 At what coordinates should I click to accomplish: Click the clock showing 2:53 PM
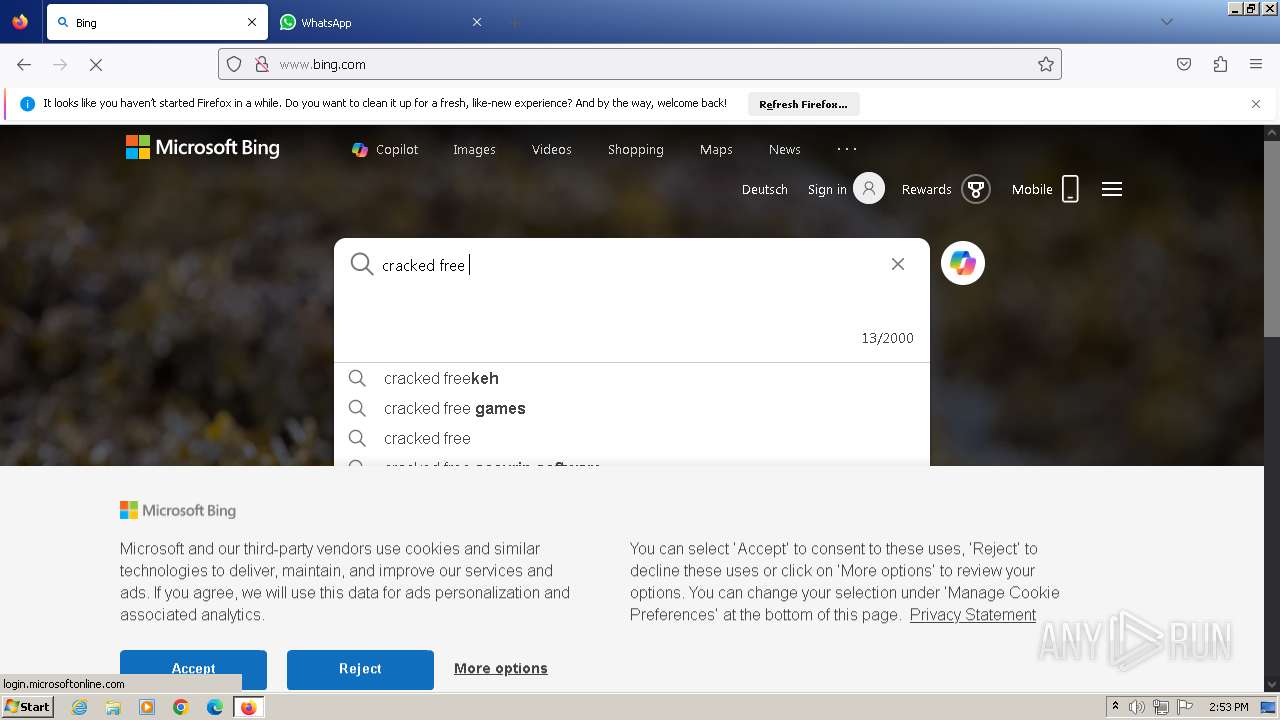click(x=1228, y=707)
